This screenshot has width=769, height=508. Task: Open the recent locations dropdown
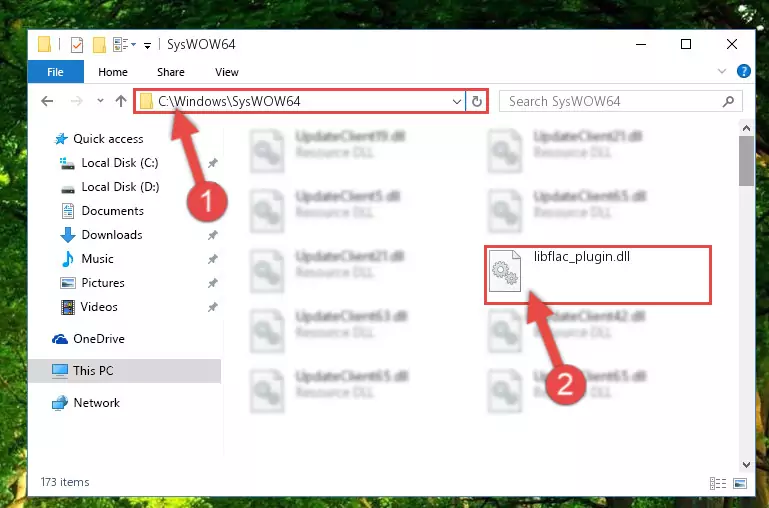(x=100, y=101)
